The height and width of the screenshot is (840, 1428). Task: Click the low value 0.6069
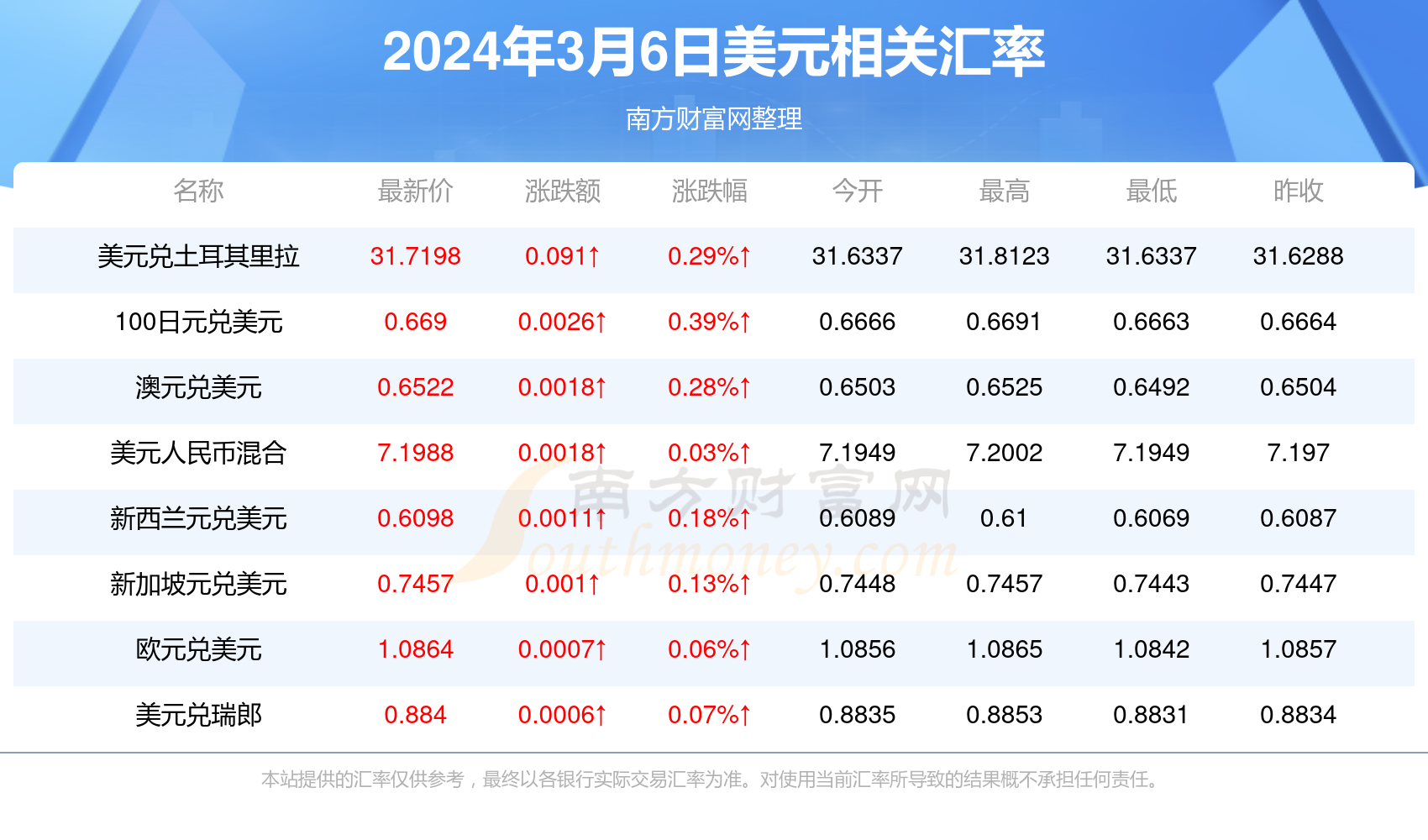tap(1151, 518)
